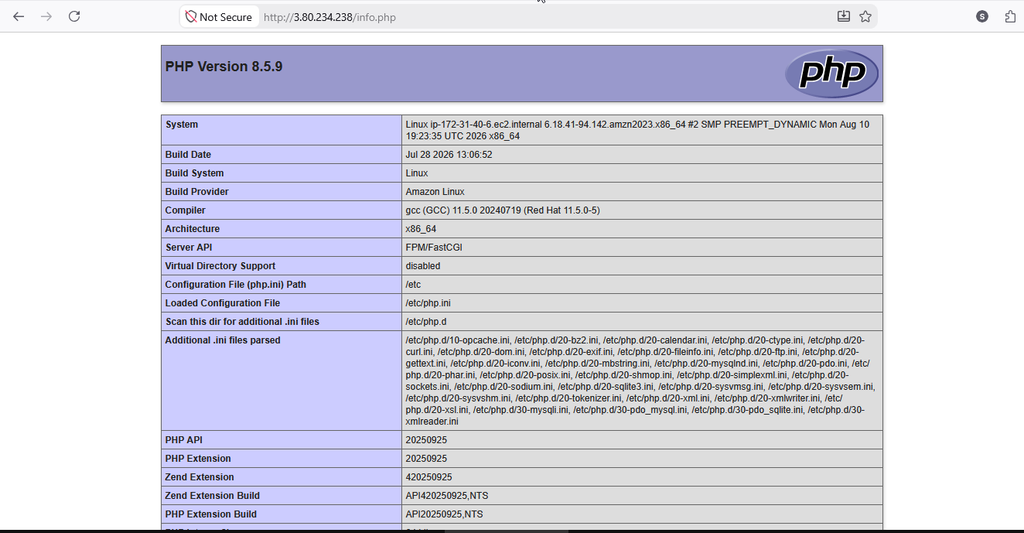Click the Build System label

(x=195, y=173)
